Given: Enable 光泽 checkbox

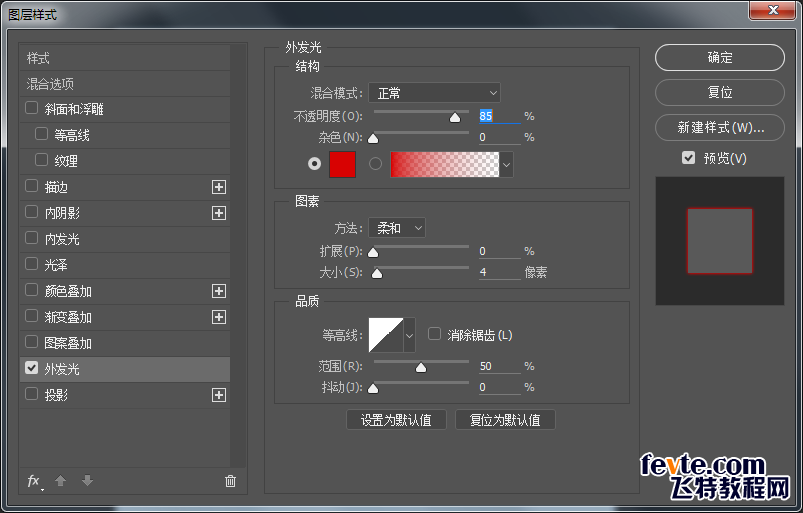Looking at the screenshot, I should coord(32,264).
